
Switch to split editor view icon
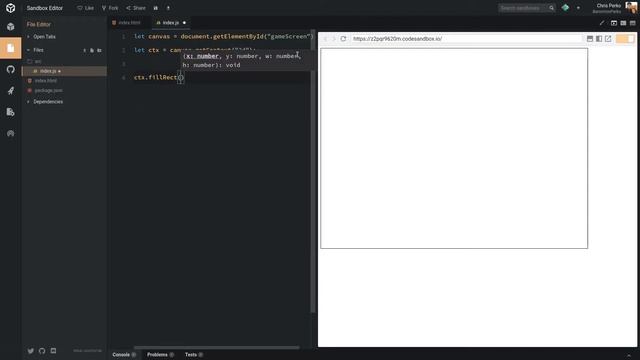click(x=623, y=23)
